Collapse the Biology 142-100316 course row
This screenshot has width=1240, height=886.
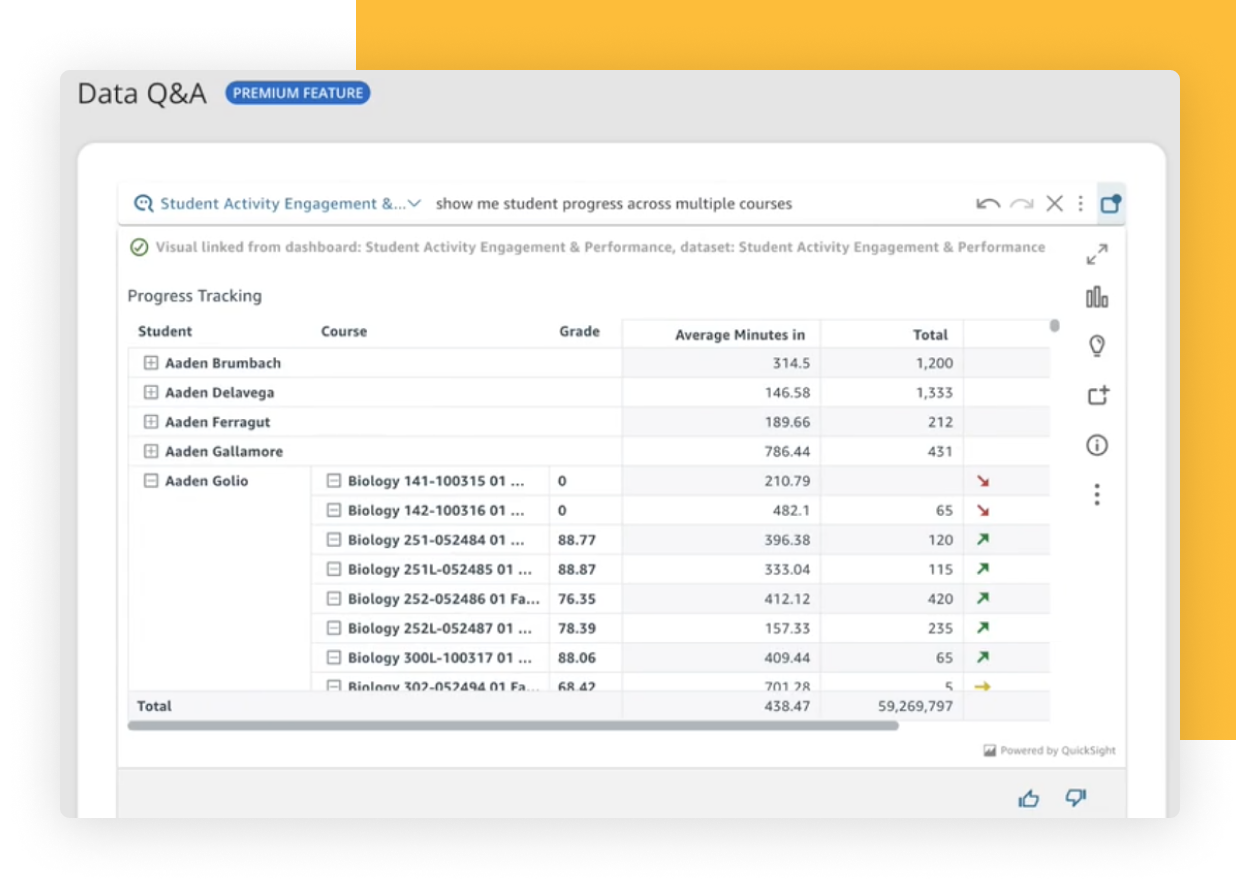(x=334, y=511)
